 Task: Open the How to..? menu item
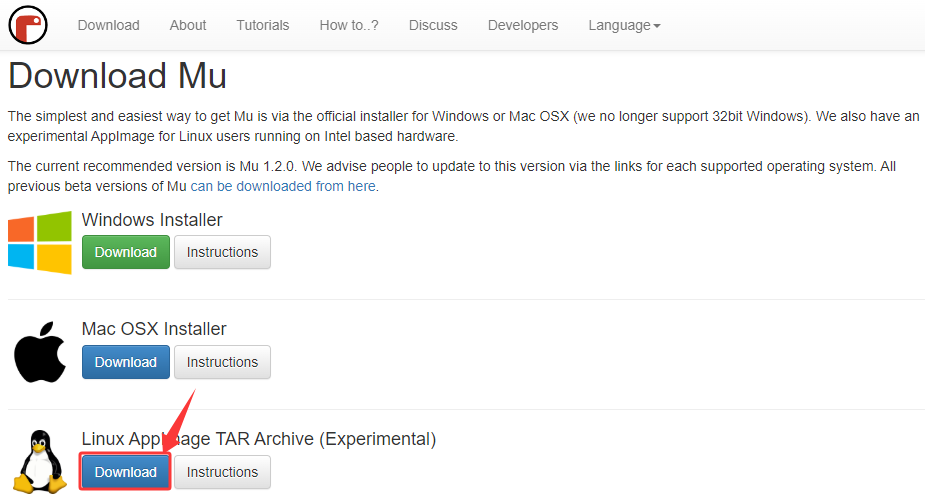349,25
